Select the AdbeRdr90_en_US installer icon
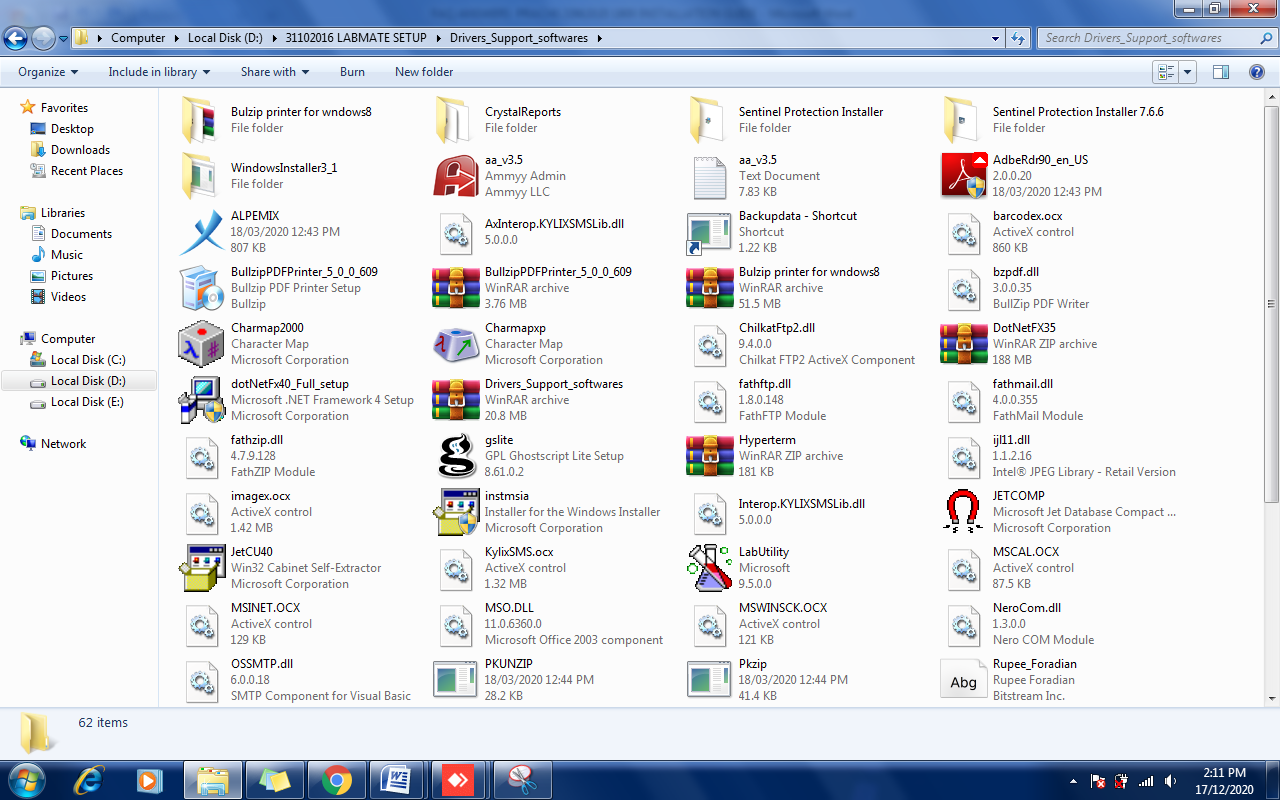 click(x=964, y=176)
